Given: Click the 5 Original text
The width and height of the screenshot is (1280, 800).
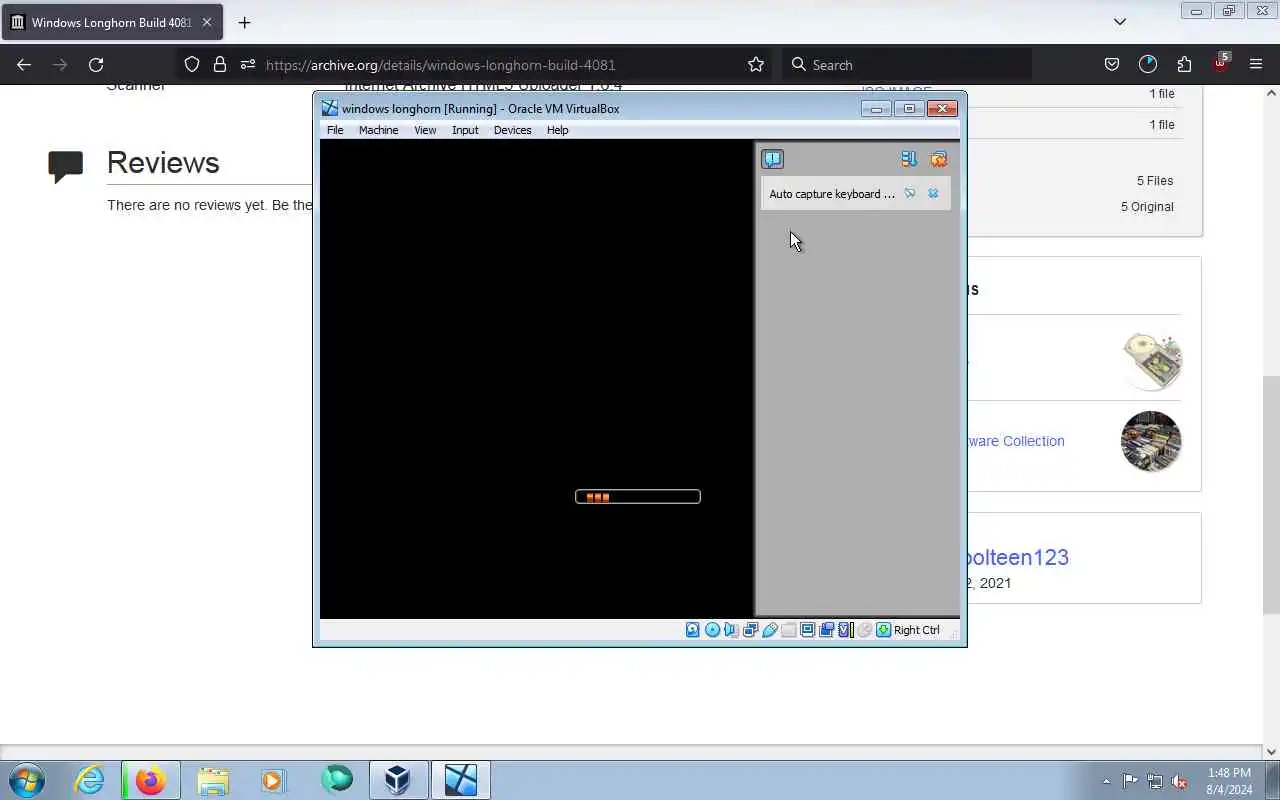Looking at the screenshot, I should pyautogui.click(x=1147, y=207).
